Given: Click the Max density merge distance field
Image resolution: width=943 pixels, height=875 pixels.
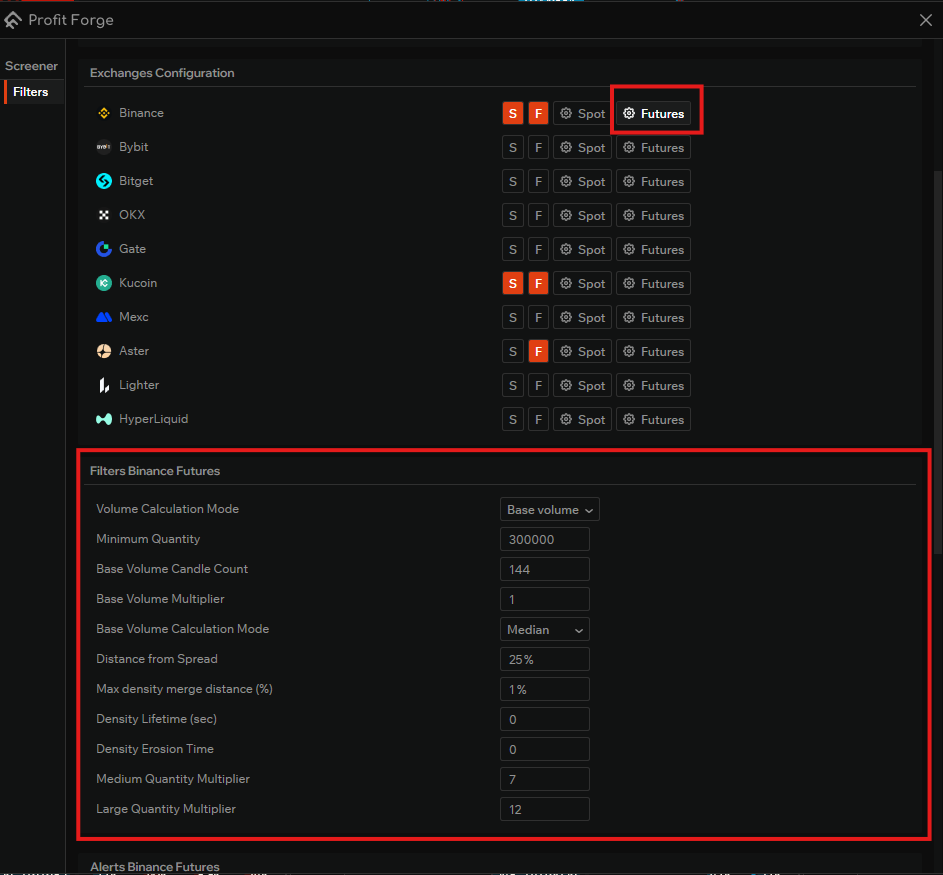Looking at the screenshot, I should pos(545,689).
